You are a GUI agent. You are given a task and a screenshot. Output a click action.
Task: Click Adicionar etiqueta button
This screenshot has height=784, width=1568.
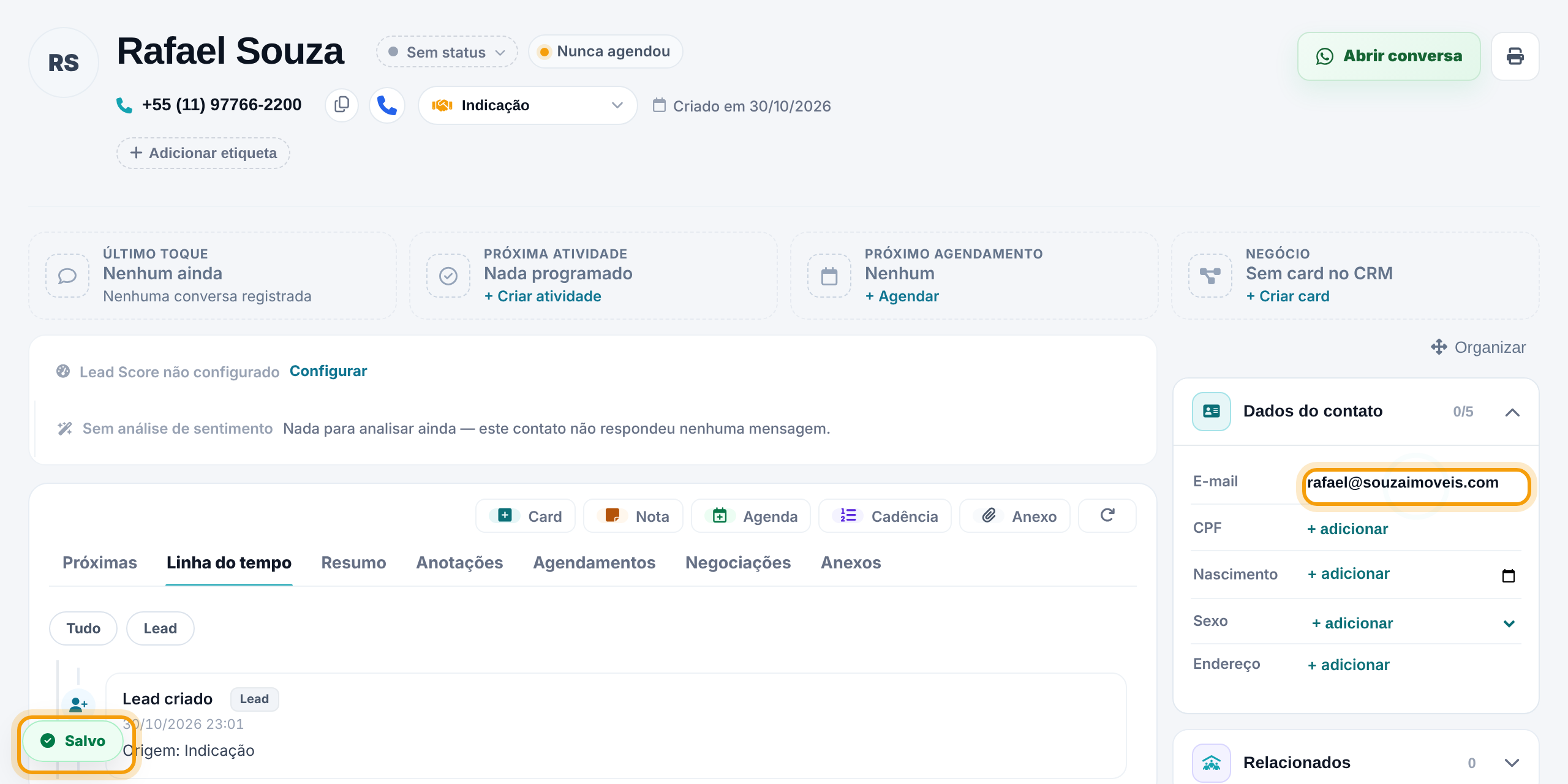click(203, 153)
